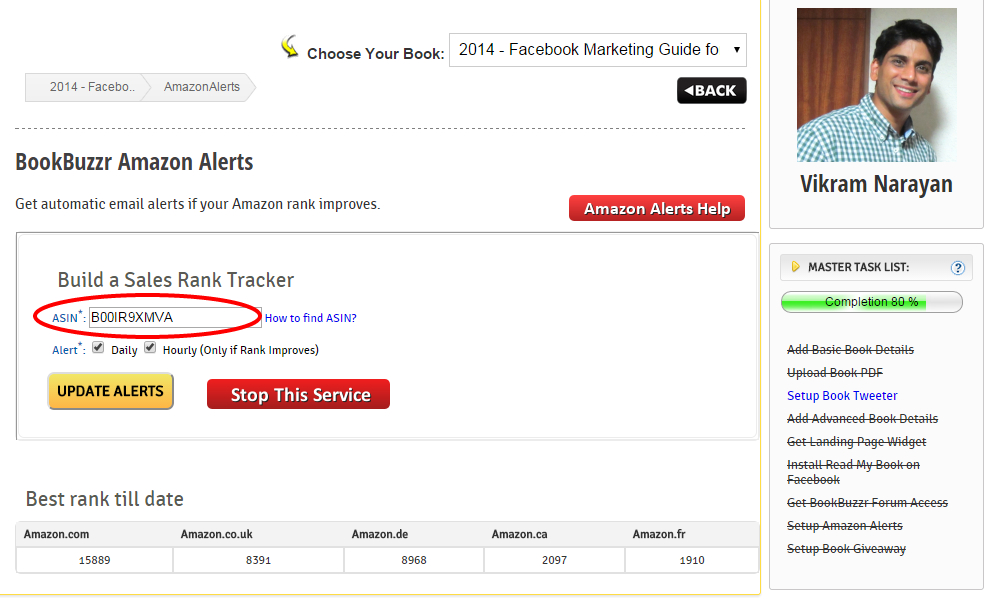
Task: Click the rank value 8968
Action: [x=414, y=560]
